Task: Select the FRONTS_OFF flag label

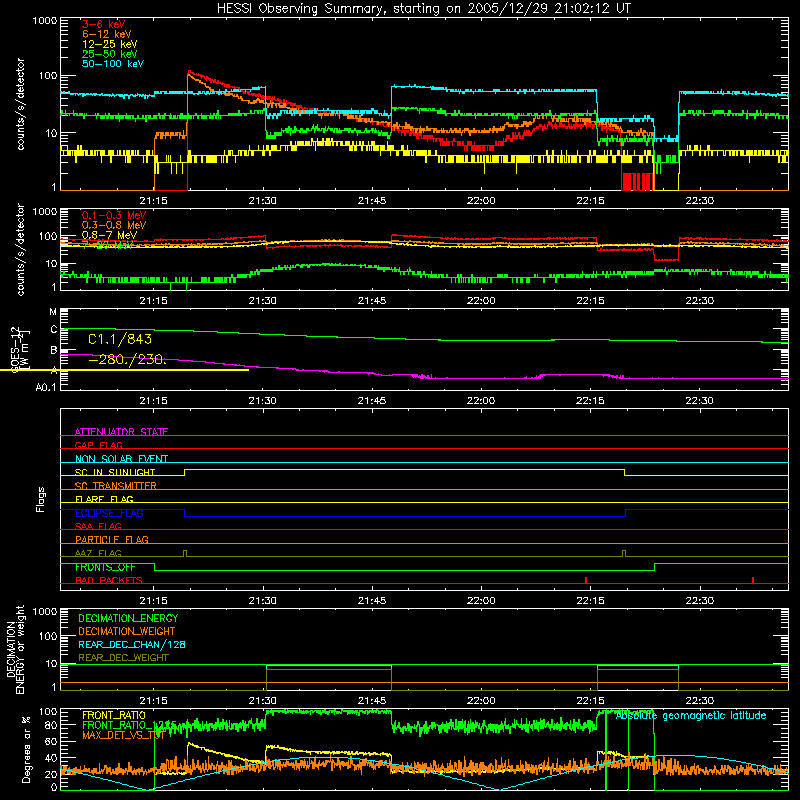Action: coord(105,567)
